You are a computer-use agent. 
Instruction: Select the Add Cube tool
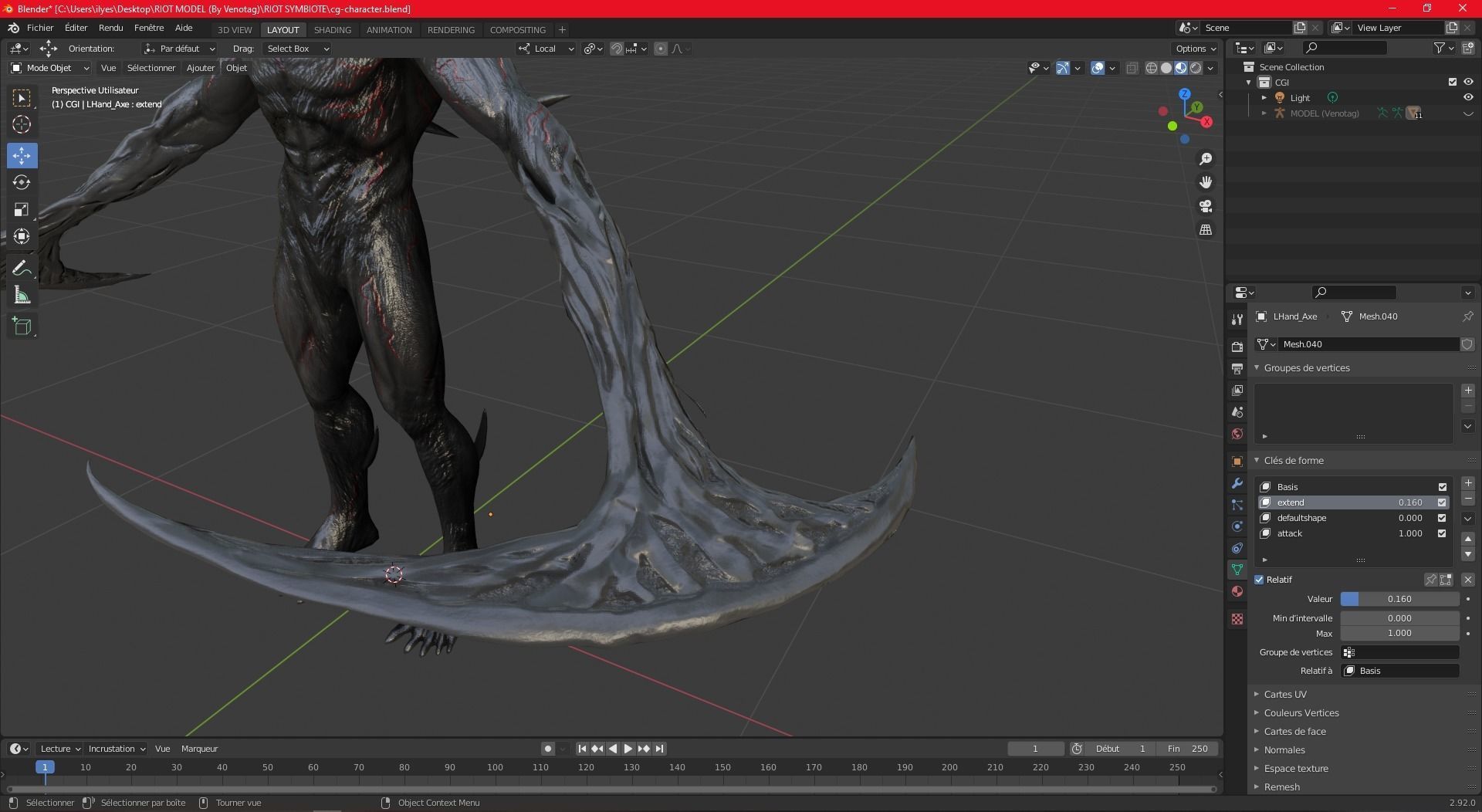[x=22, y=326]
